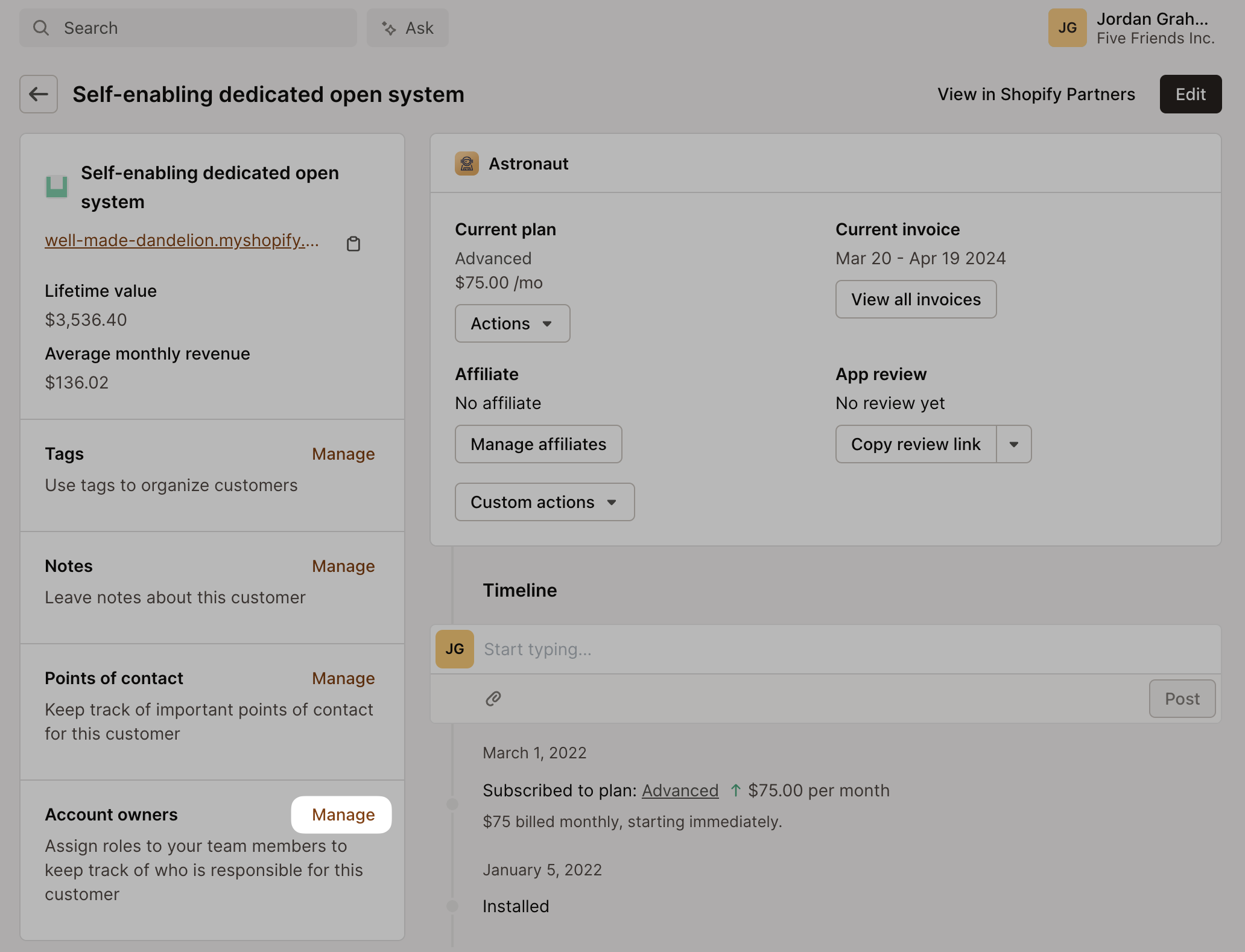Copy the store URL with the clipboard icon
This screenshot has width=1245, height=952.
point(353,243)
